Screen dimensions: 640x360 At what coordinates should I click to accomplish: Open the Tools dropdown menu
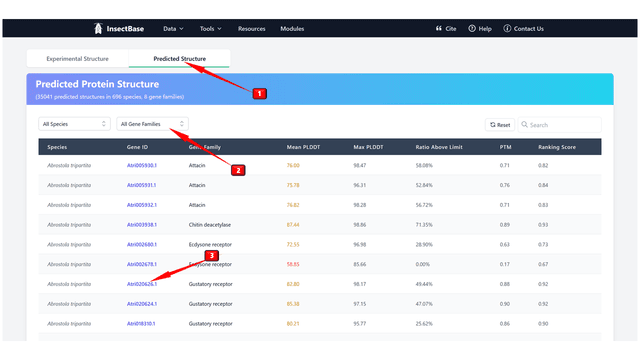pyautogui.click(x=210, y=29)
